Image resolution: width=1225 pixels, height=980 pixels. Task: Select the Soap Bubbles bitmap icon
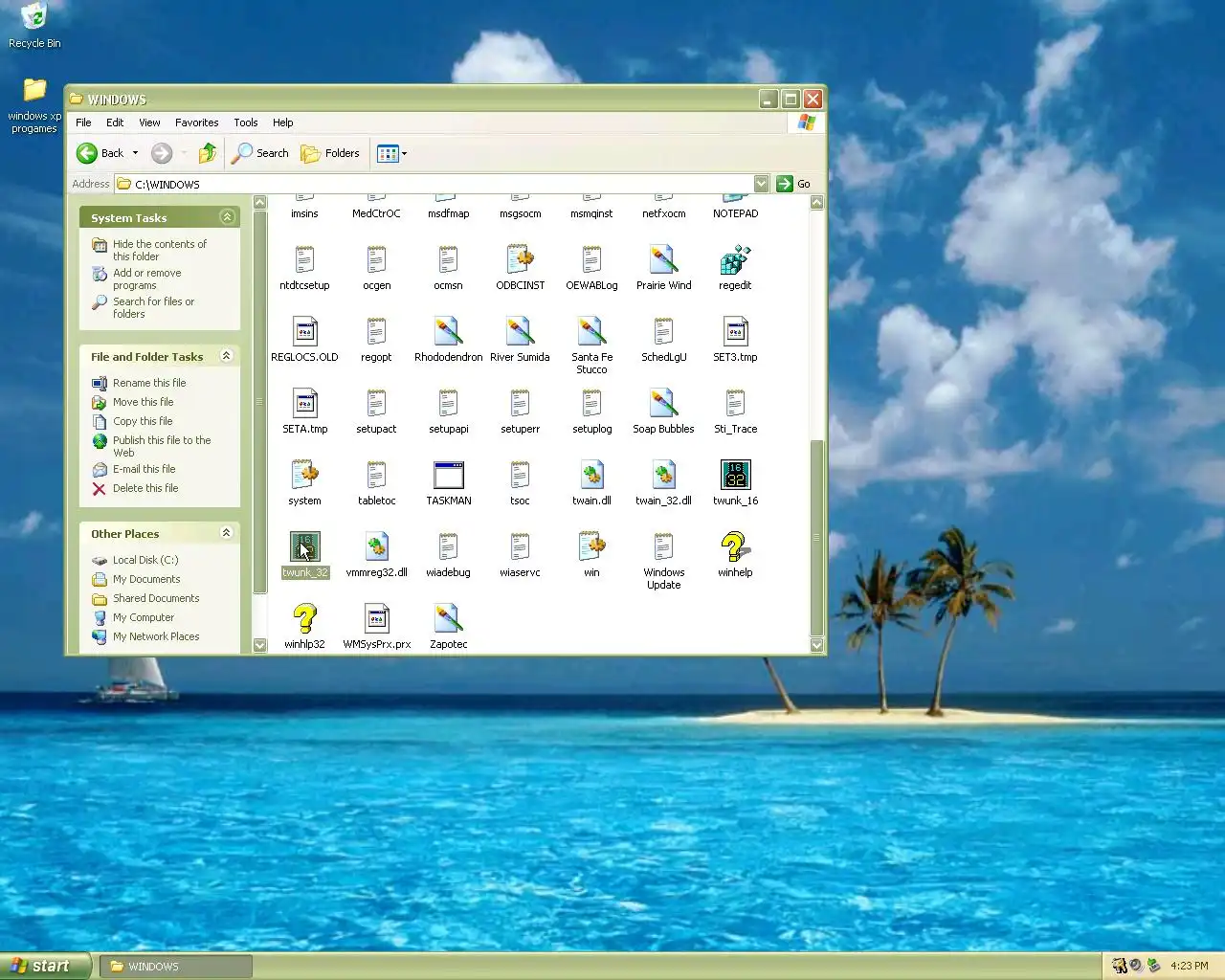click(x=663, y=403)
